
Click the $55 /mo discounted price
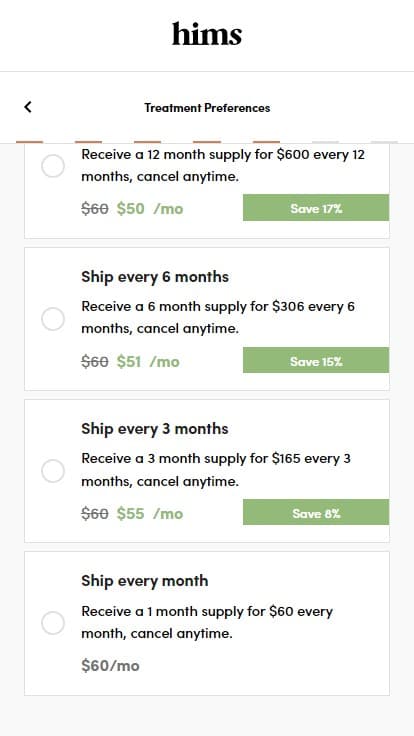tap(150, 514)
